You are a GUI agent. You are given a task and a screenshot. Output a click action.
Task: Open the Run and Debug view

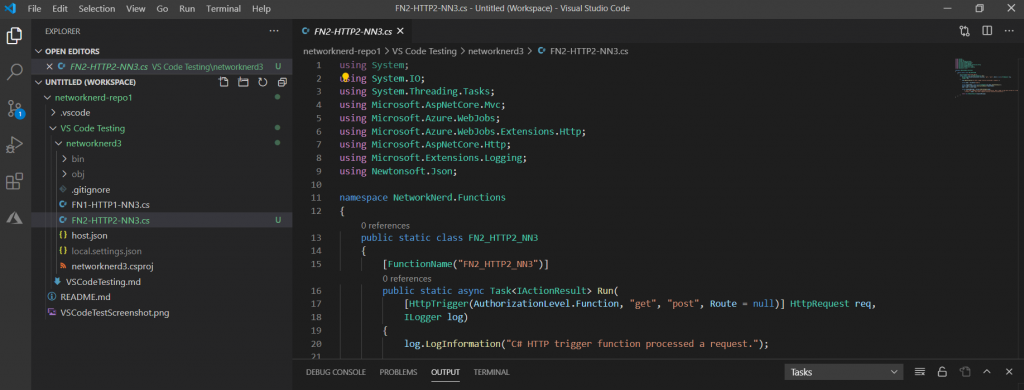click(14, 144)
